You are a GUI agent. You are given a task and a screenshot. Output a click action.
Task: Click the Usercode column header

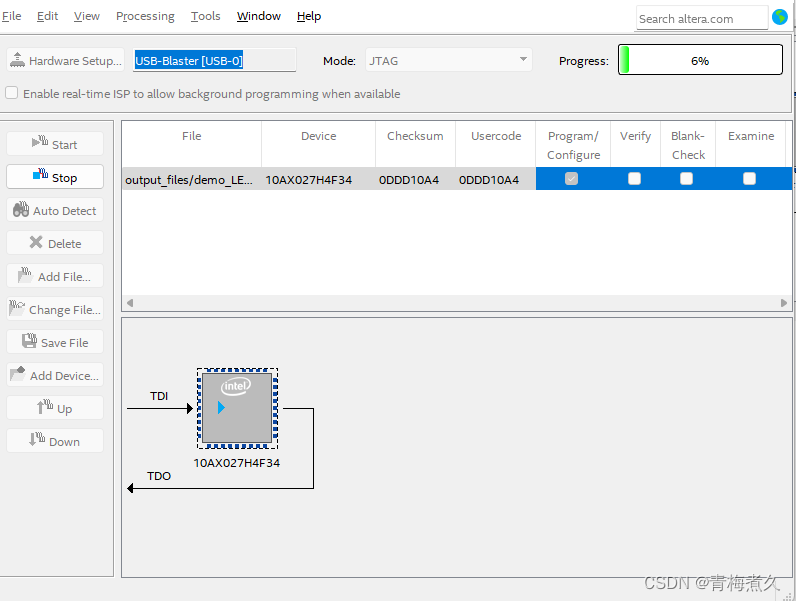coord(496,145)
